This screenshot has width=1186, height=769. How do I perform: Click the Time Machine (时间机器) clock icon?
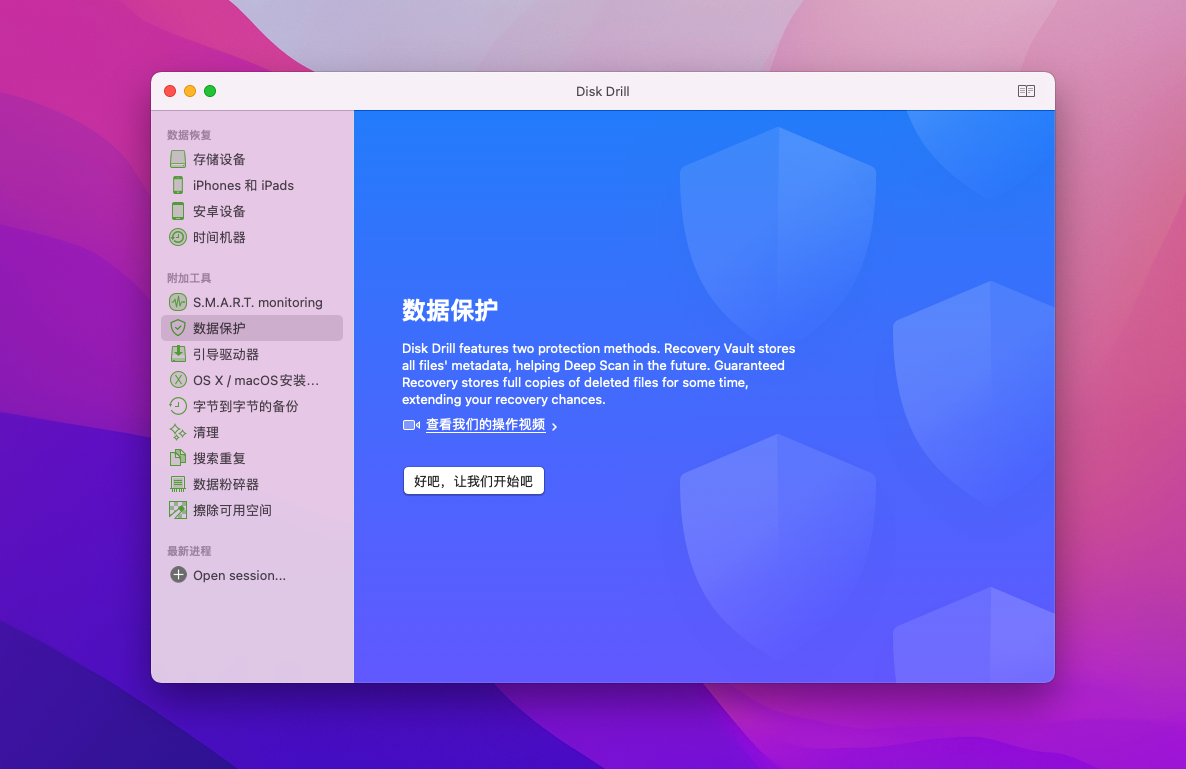coord(178,237)
